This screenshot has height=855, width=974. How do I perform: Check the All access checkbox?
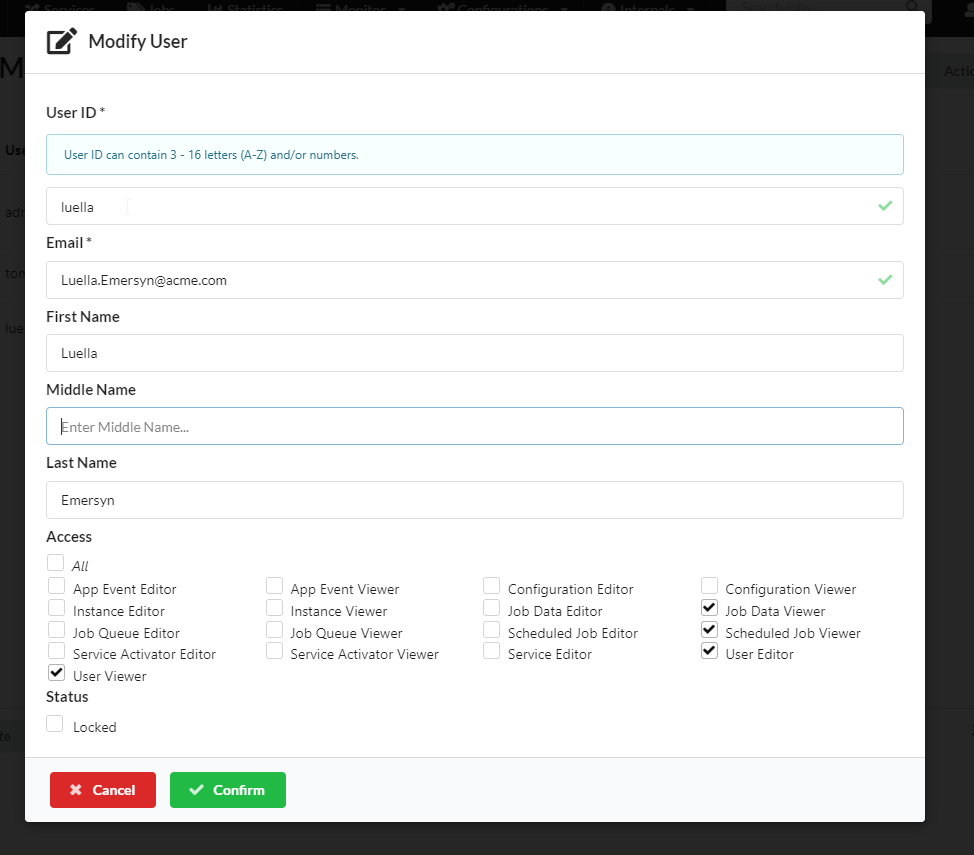pos(56,564)
